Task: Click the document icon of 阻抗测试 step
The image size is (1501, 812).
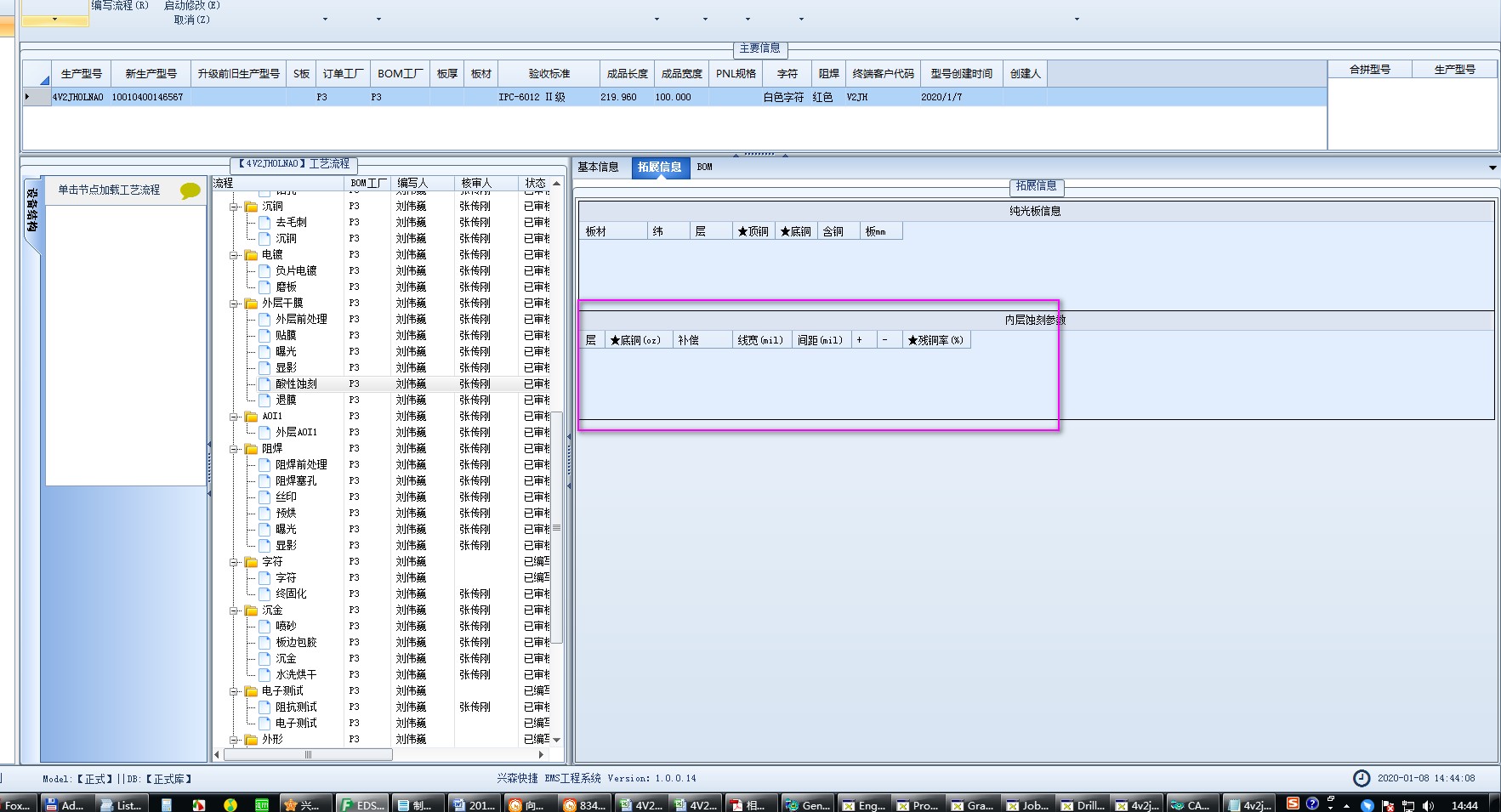Action: 264,707
